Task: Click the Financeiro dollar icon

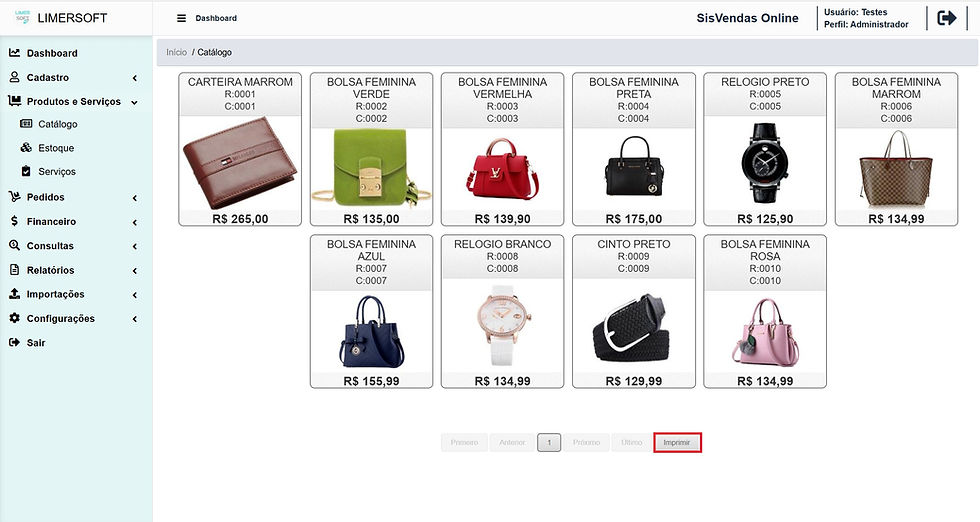Action: tap(14, 221)
